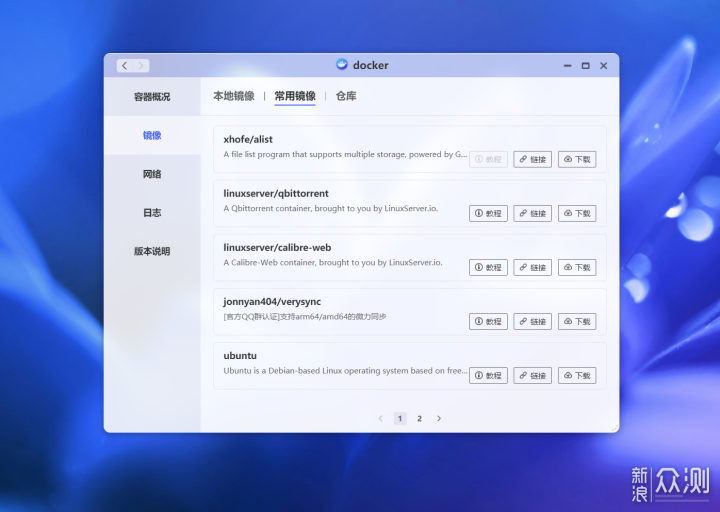Open 链接 for linuxserver/calibre-web

click(x=533, y=267)
